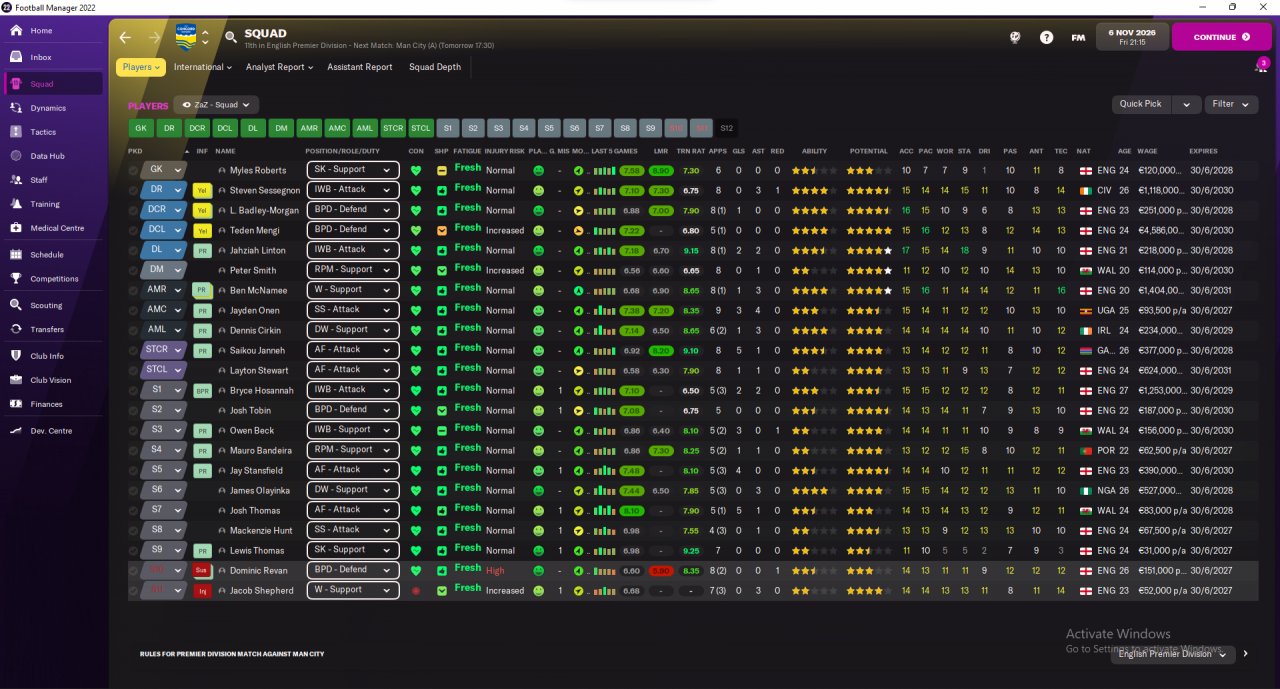This screenshot has height=689, width=1280.
Task: Select the STCR position filter tab
Action: (393, 128)
